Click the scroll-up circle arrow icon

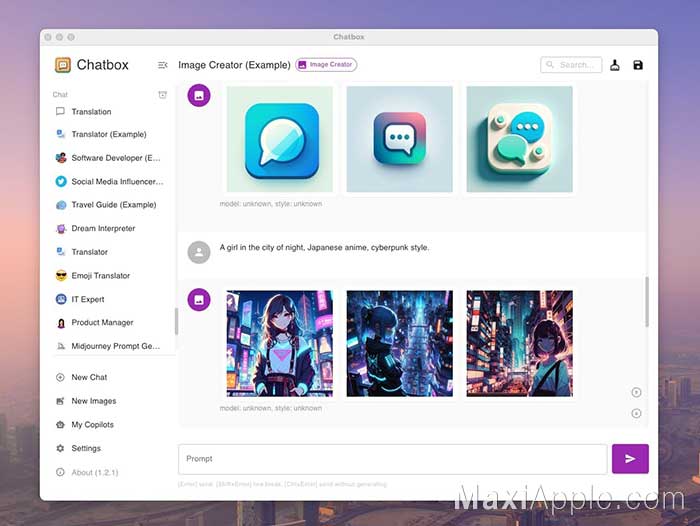(636, 392)
